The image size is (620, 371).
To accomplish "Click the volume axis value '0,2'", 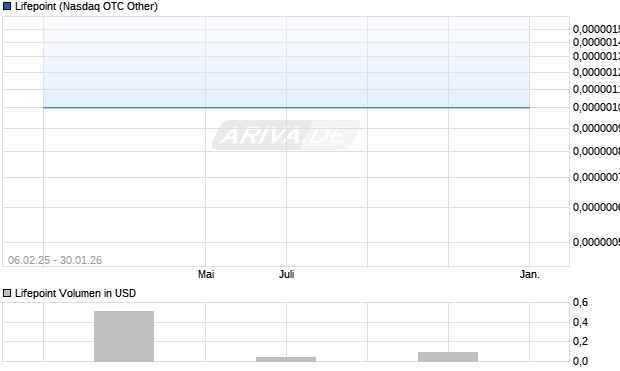I will (580, 341).
